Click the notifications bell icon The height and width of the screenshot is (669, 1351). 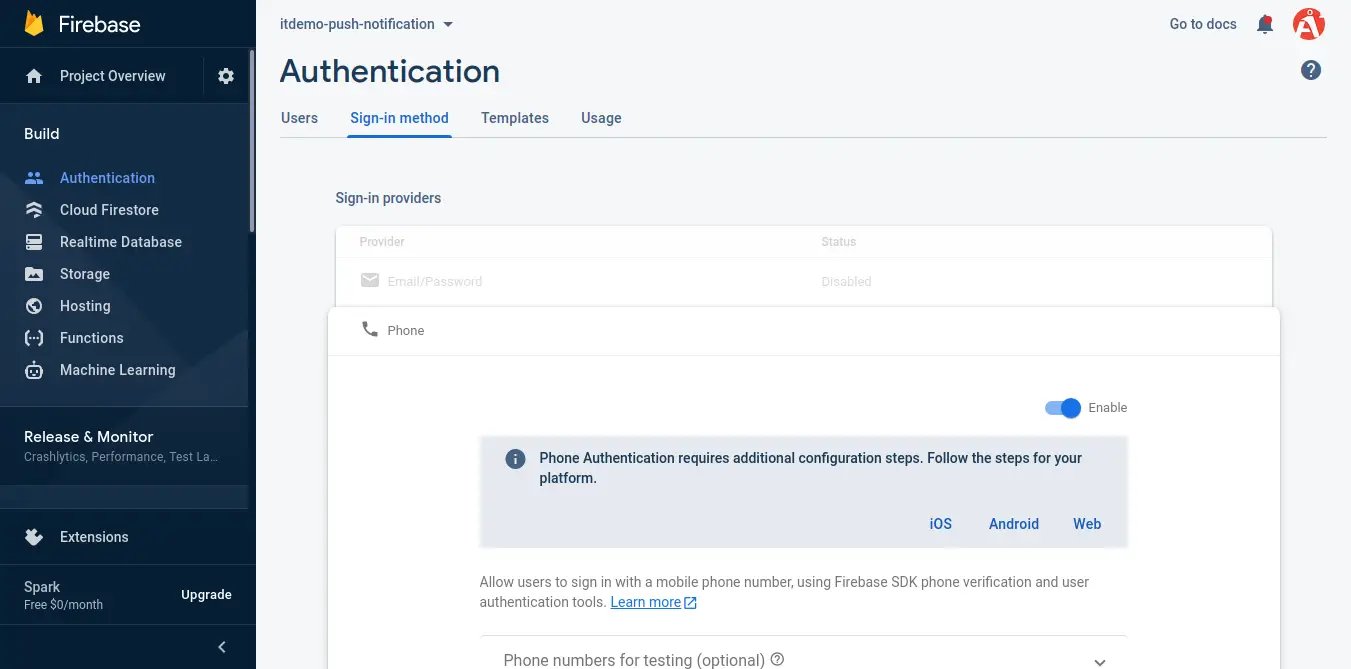pyautogui.click(x=1265, y=24)
